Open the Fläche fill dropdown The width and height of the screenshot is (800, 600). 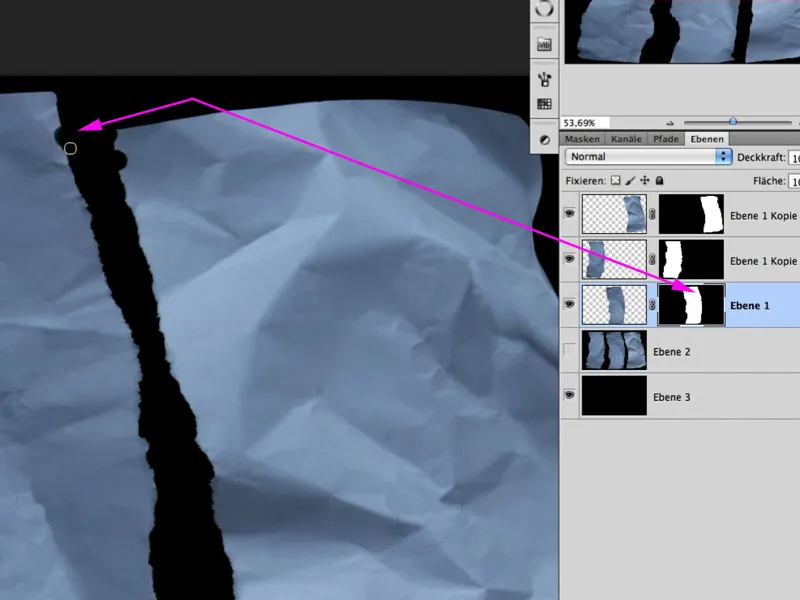(795, 181)
